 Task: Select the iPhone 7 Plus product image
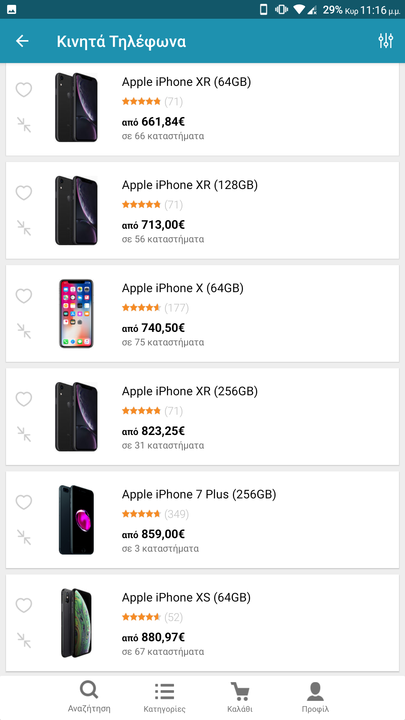[76, 519]
